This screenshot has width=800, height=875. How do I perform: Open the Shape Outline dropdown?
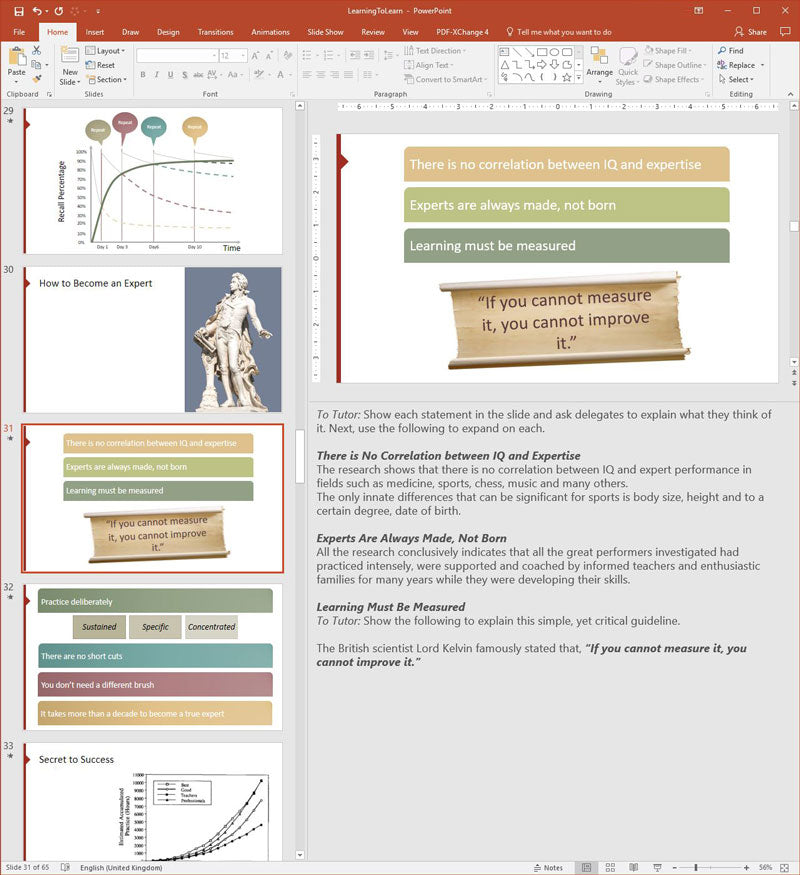[x=675, y=65]
